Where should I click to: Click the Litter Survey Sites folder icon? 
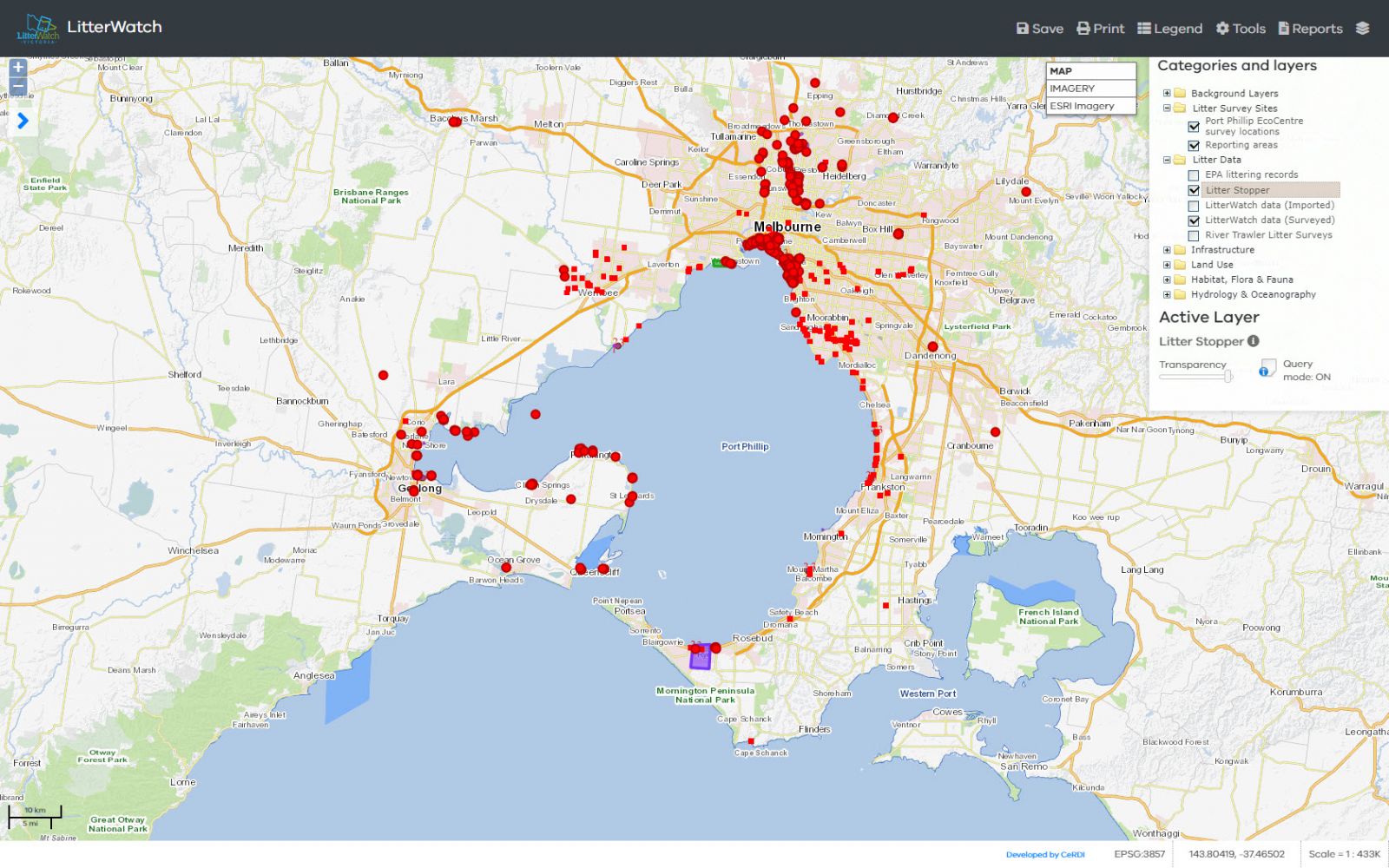[1180, 108]
